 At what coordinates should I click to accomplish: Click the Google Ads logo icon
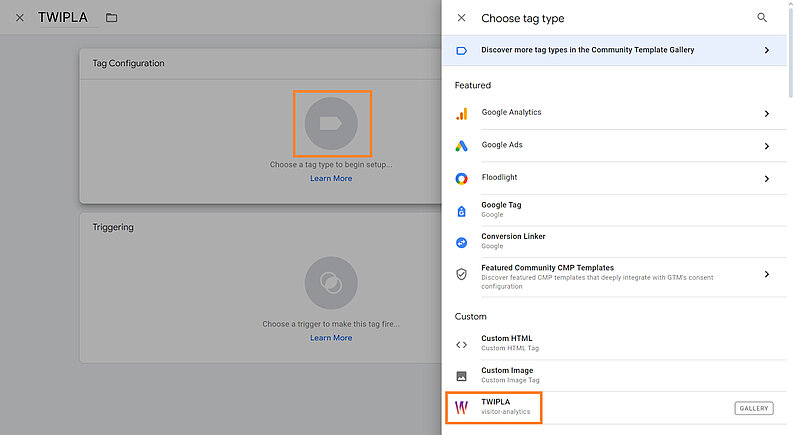point(461,146)
